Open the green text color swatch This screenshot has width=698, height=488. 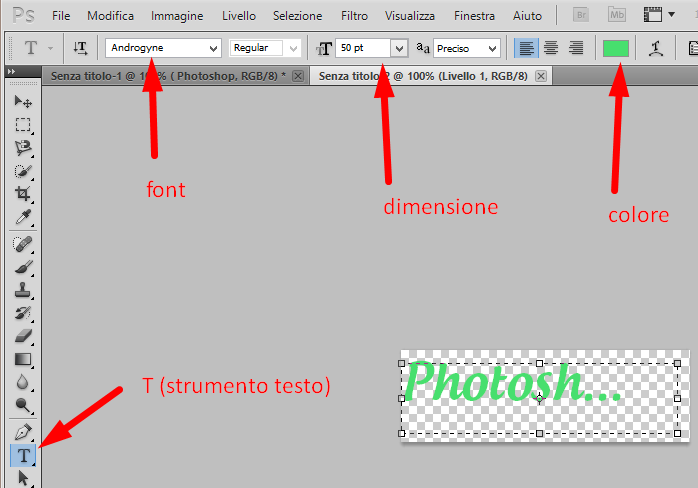pos(616,48)
